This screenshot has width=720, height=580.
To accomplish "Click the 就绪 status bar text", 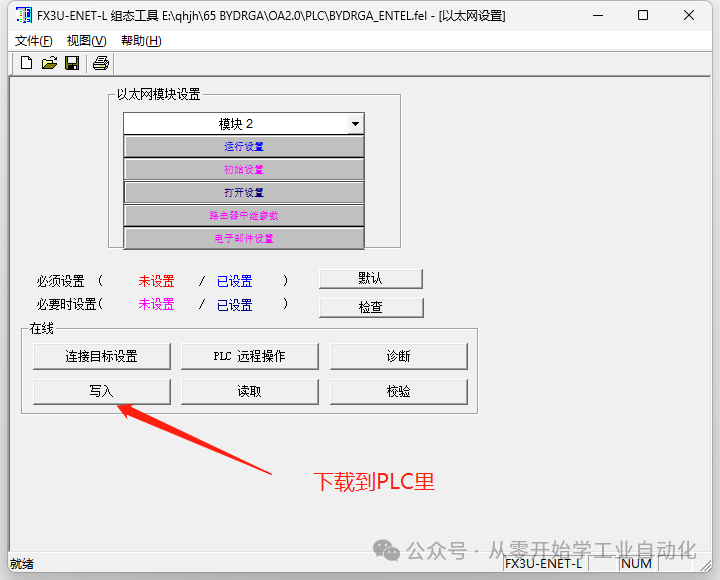I will point(22,563).
